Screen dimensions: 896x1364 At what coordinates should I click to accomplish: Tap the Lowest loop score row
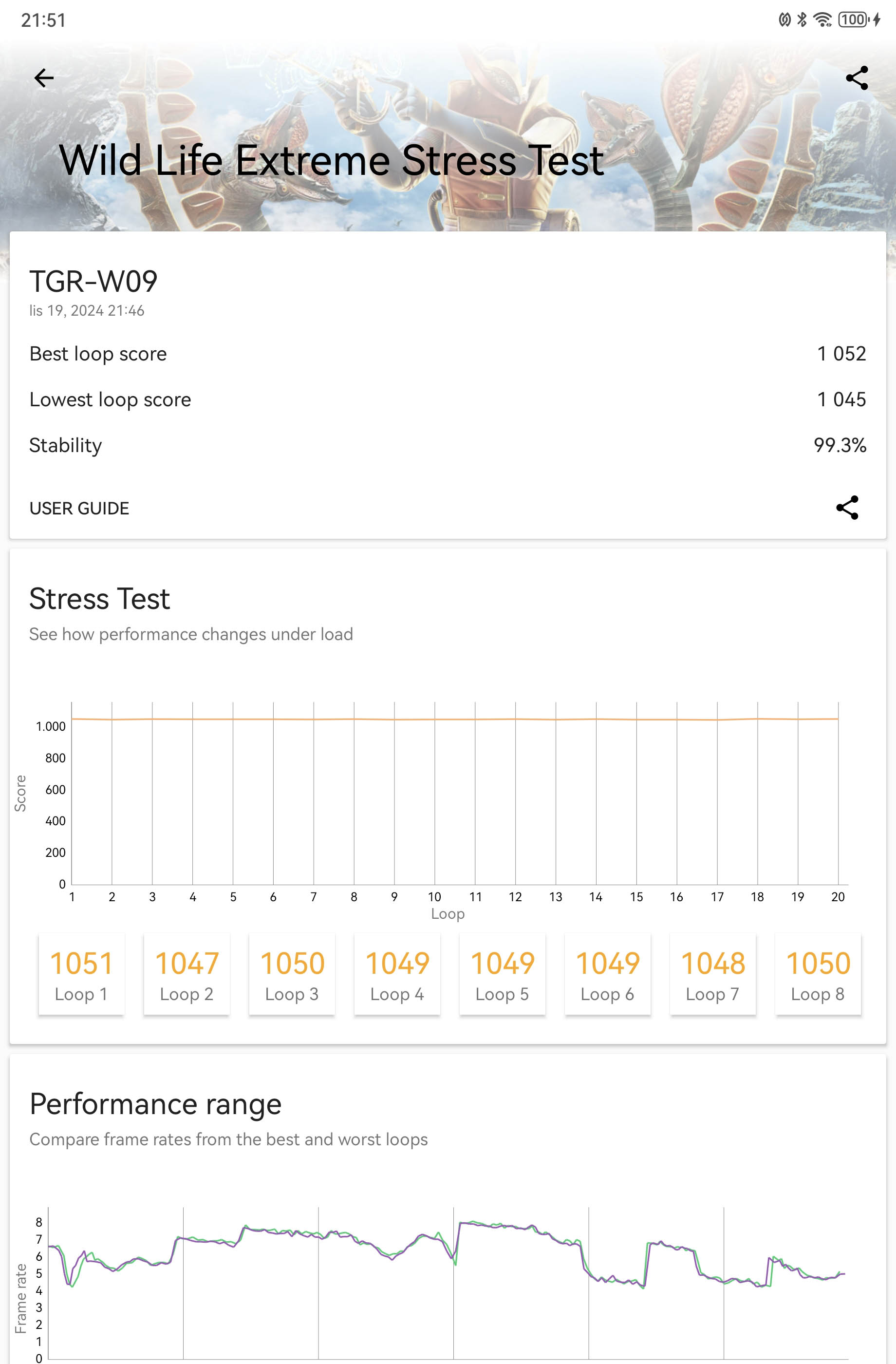pos(448,399)
